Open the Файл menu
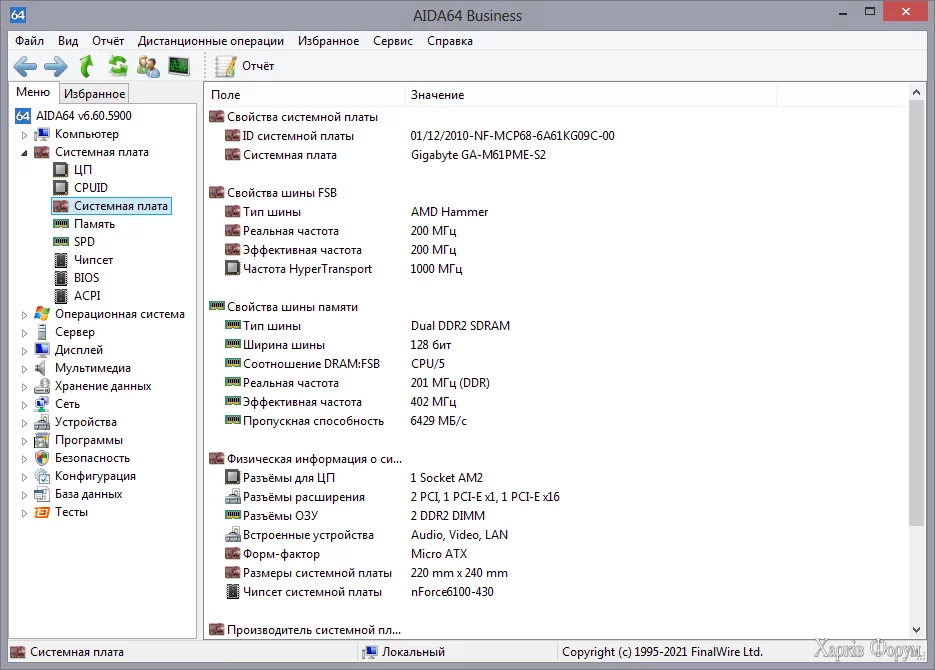 pyautogui.click(x=29, y=41)
